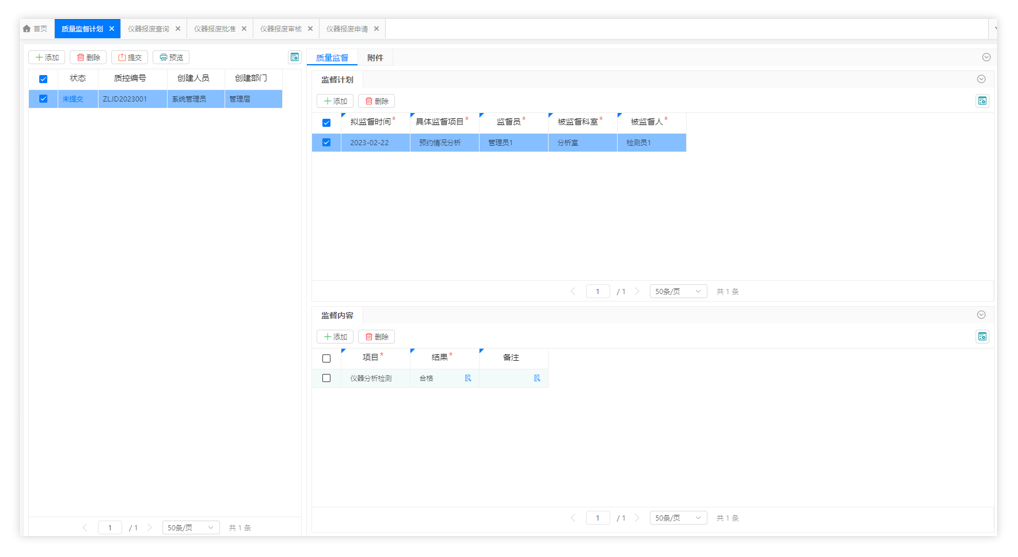This screenshot has height=557, width=1018.
Task: Click the 2023-02-22 date cell
Action: coord(375,142)
